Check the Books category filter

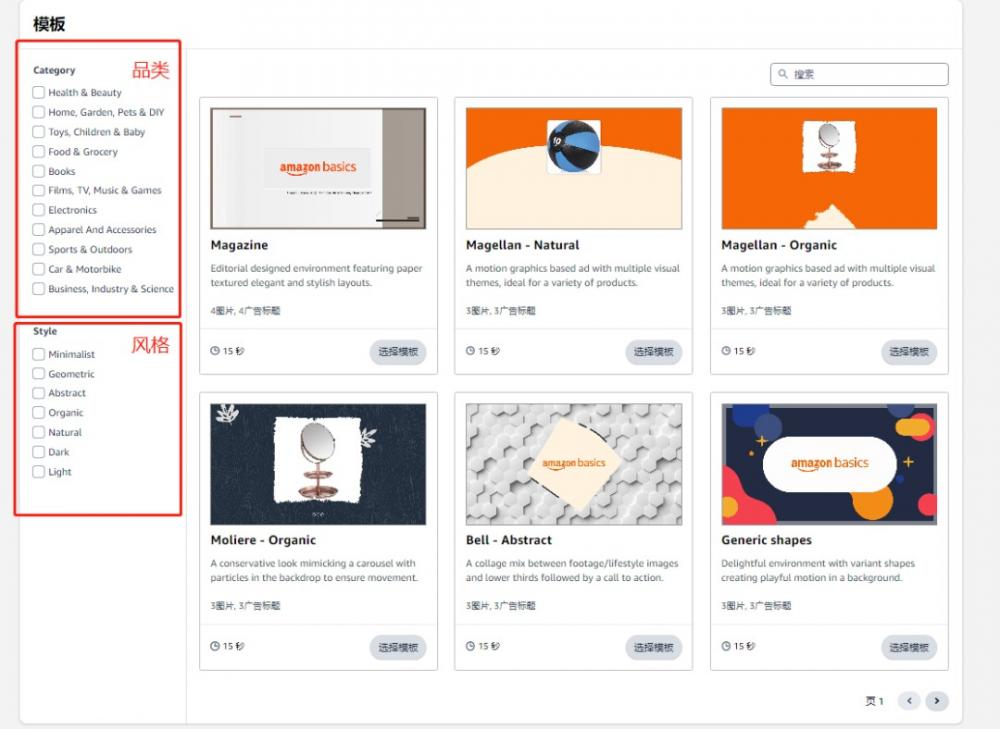39,171
